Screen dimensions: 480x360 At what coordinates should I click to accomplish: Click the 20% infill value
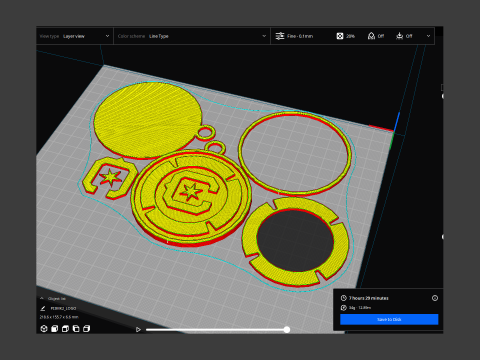tap(350, 36)
